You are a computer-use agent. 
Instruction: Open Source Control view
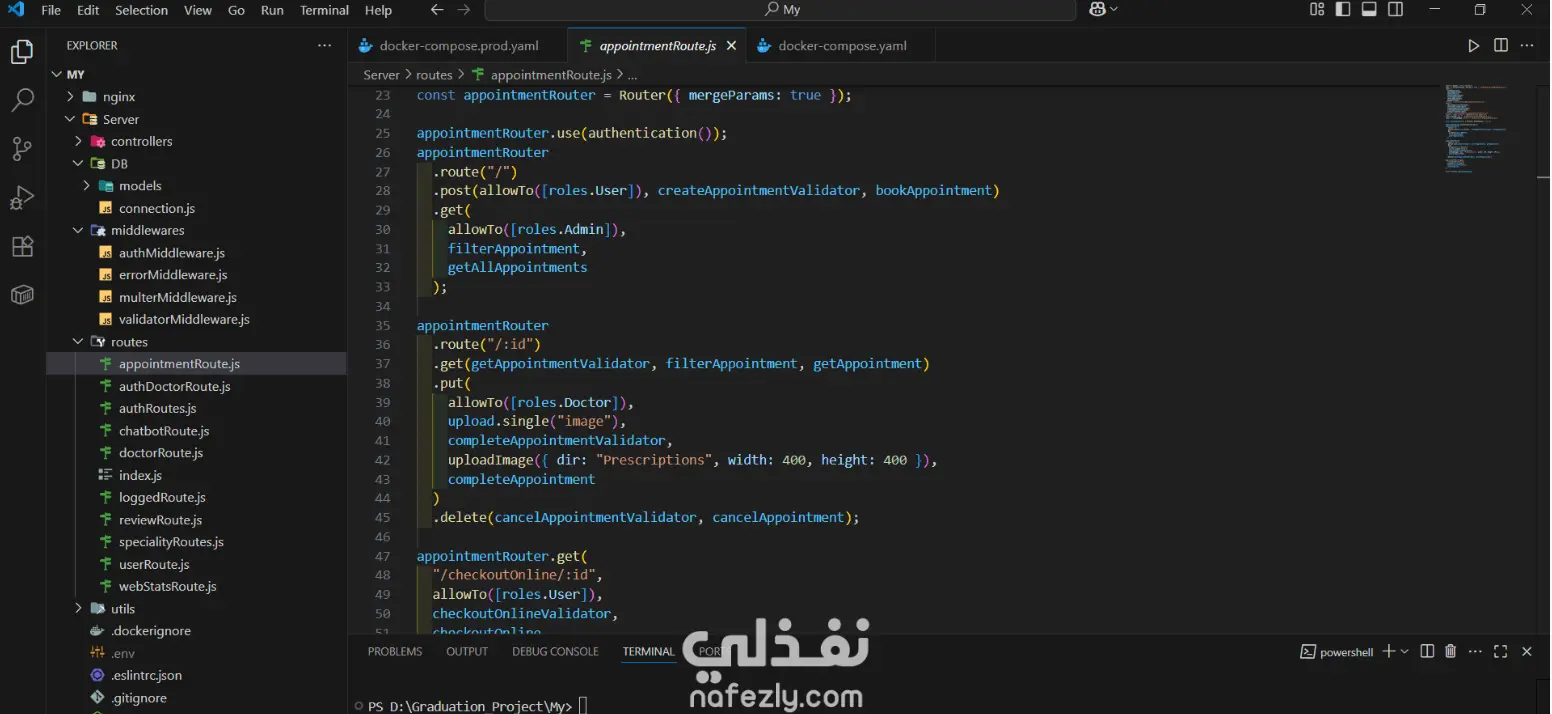(22, 149)
